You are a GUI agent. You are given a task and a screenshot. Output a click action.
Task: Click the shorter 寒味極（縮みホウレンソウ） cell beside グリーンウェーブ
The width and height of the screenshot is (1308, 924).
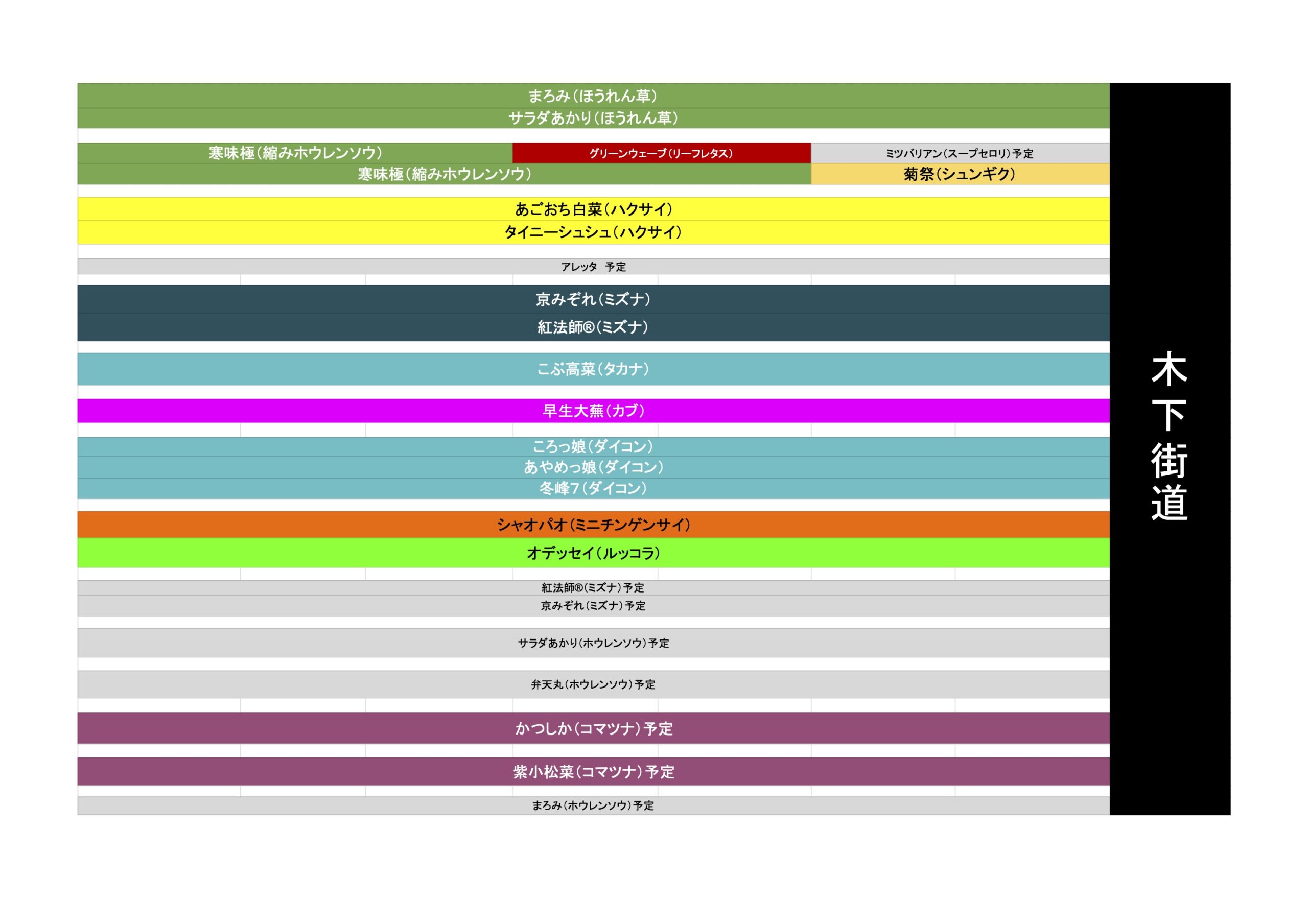tap(295, 153)
